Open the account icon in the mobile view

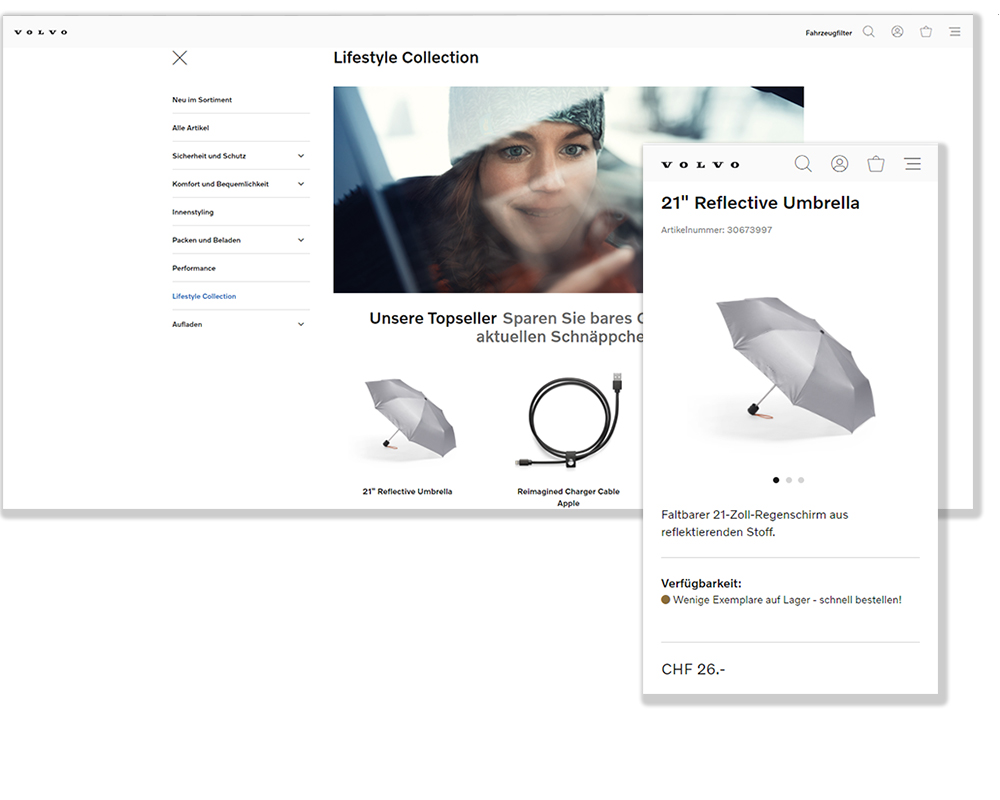coord(840,164)
